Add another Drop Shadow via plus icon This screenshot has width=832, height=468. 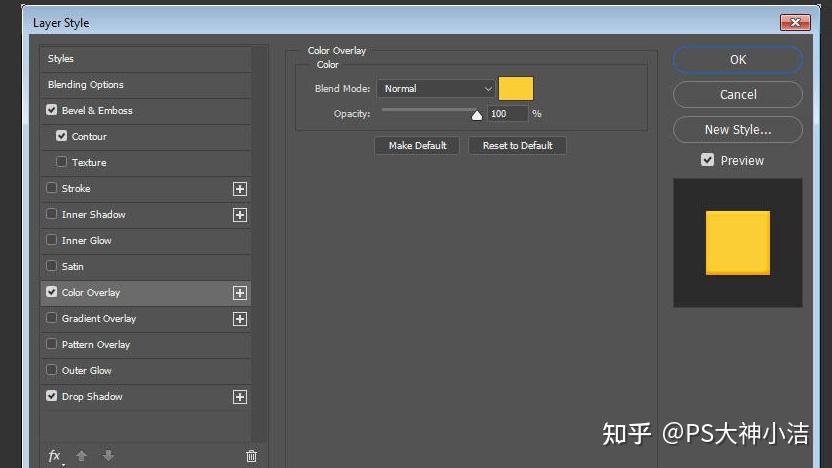240,397
